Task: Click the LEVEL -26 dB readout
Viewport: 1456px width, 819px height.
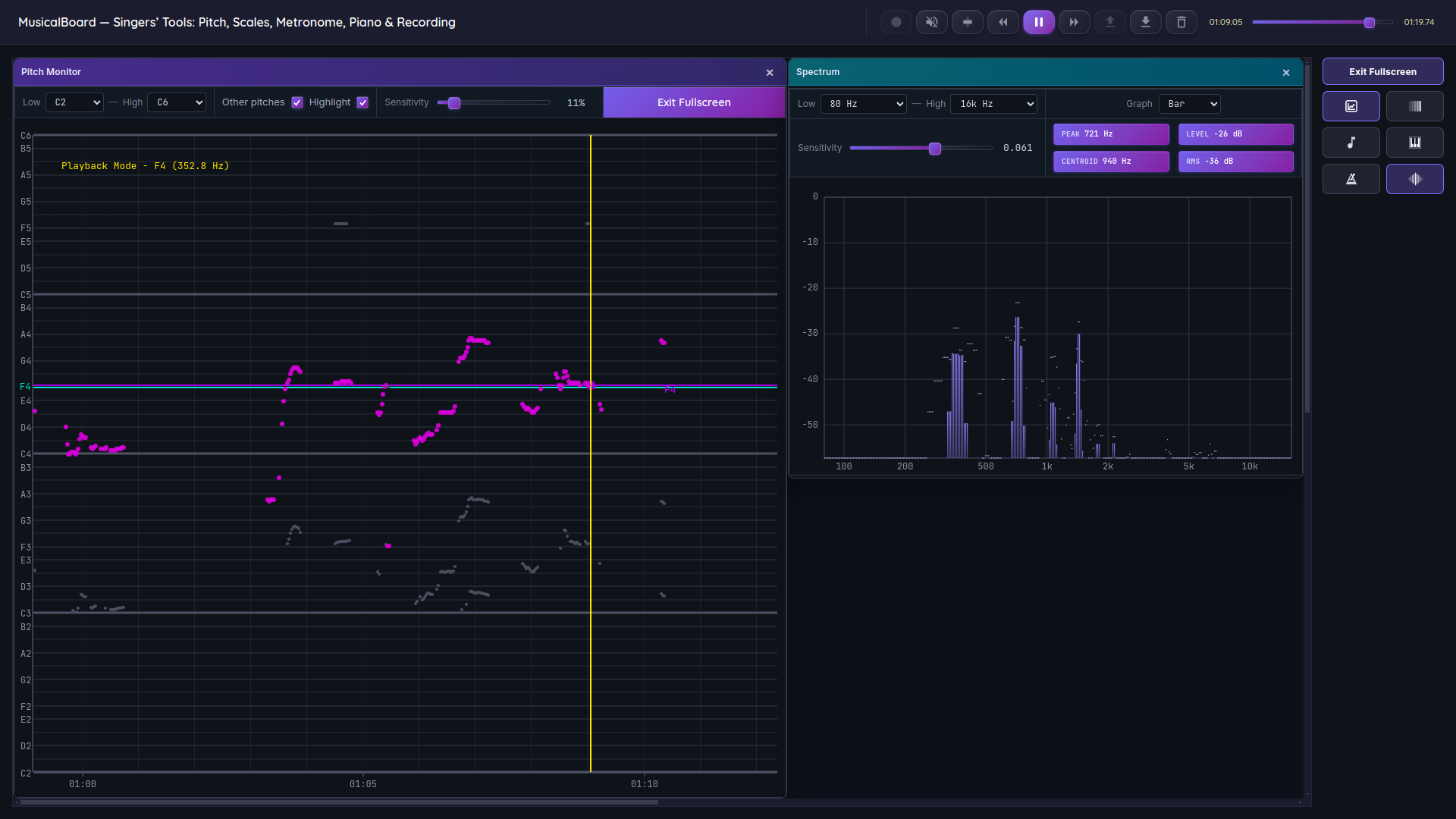Action: [1235, 134]
